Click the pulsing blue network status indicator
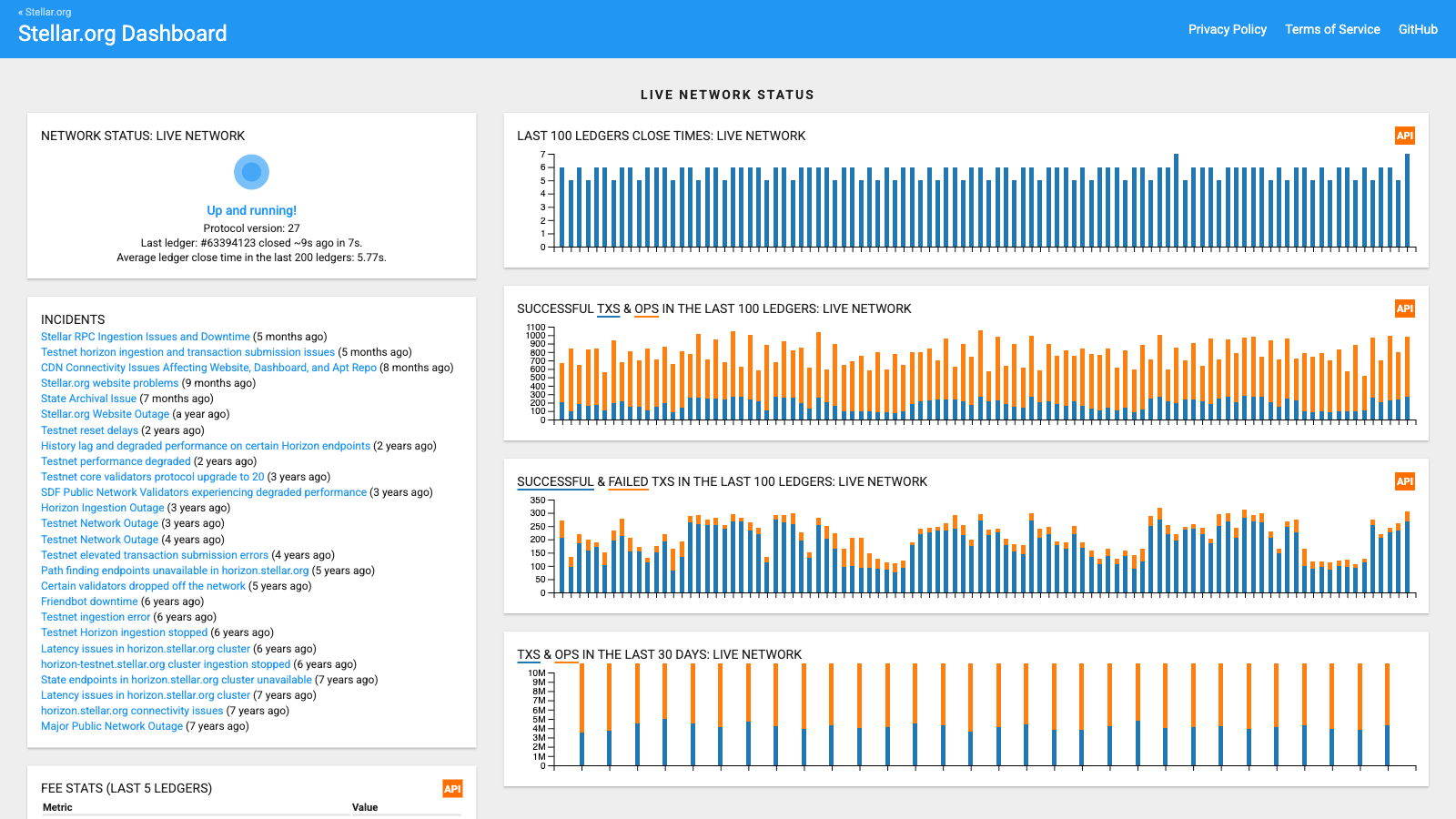The width and height of the screenshot is (1456, 819). [x=252, y=171]
